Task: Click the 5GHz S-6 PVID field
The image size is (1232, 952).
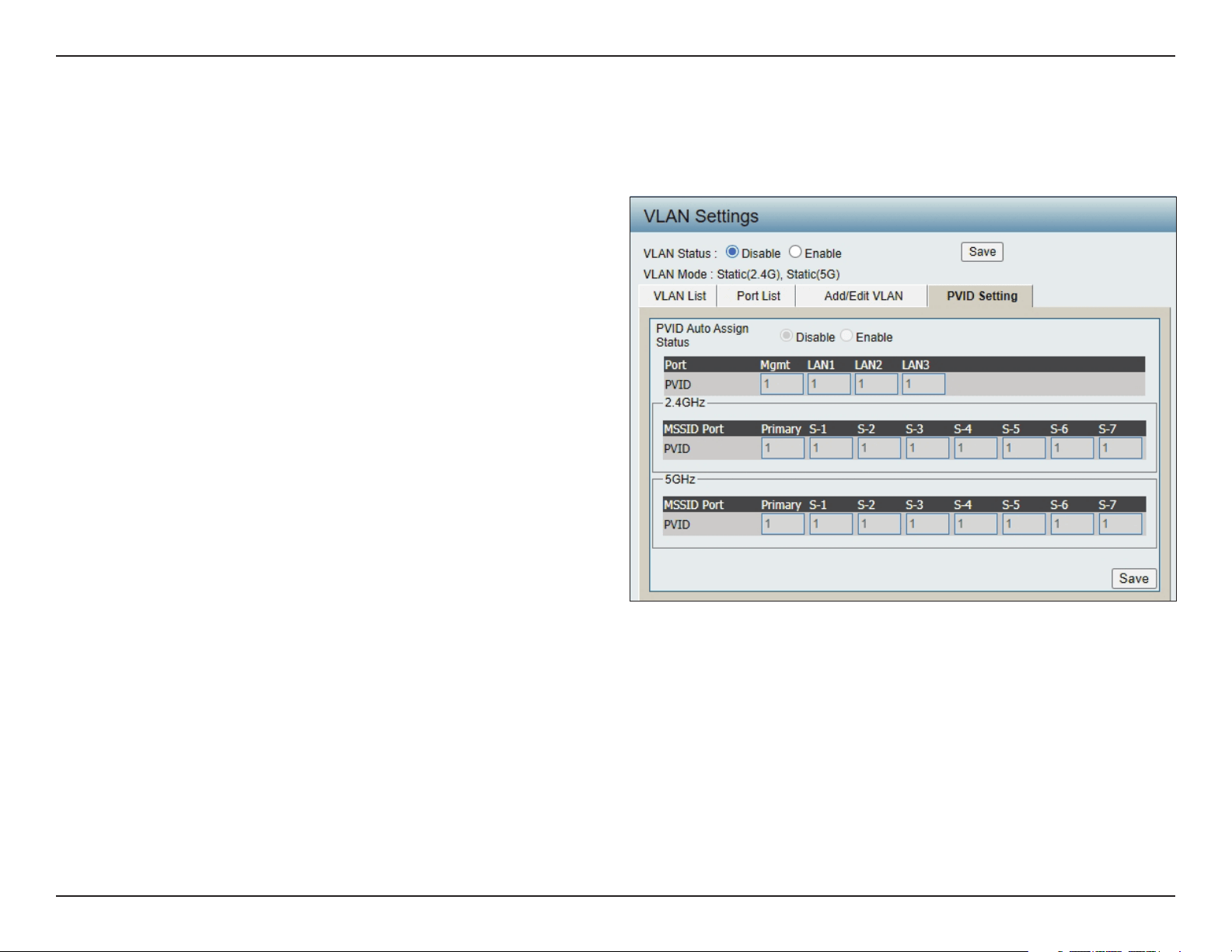Action: point(1072,524)
